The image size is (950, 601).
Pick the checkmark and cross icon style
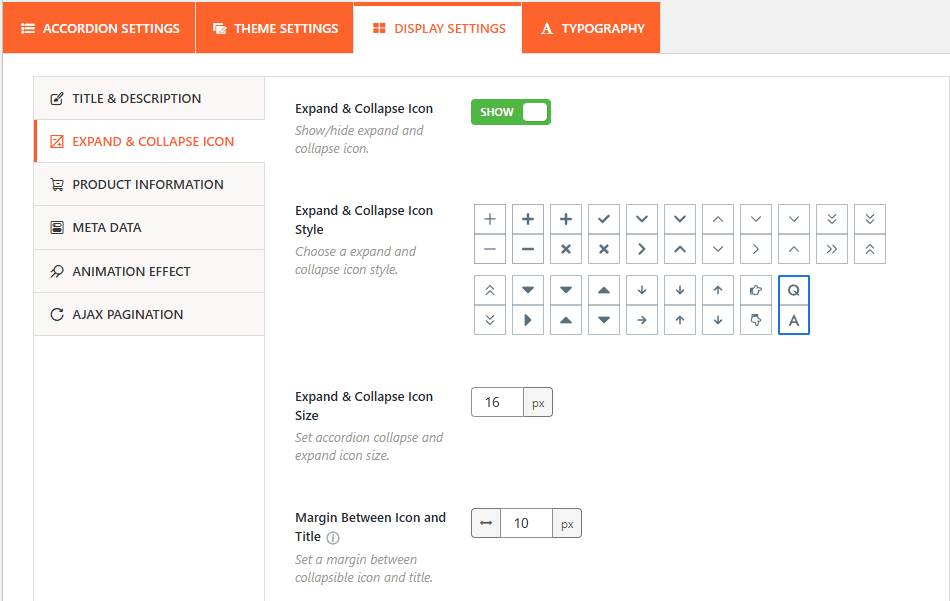(603, 233)
